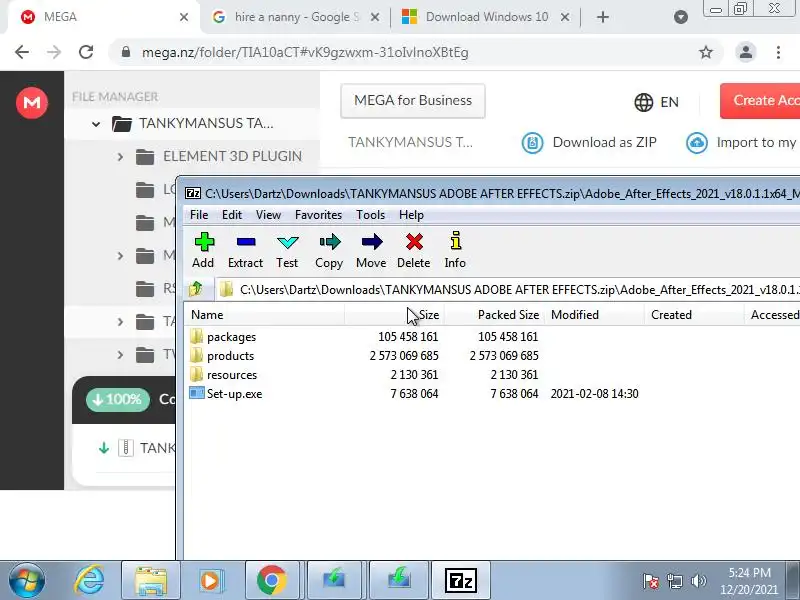
Task: Sort by the Packed Size column header
Action: click(x=494, y=315)
